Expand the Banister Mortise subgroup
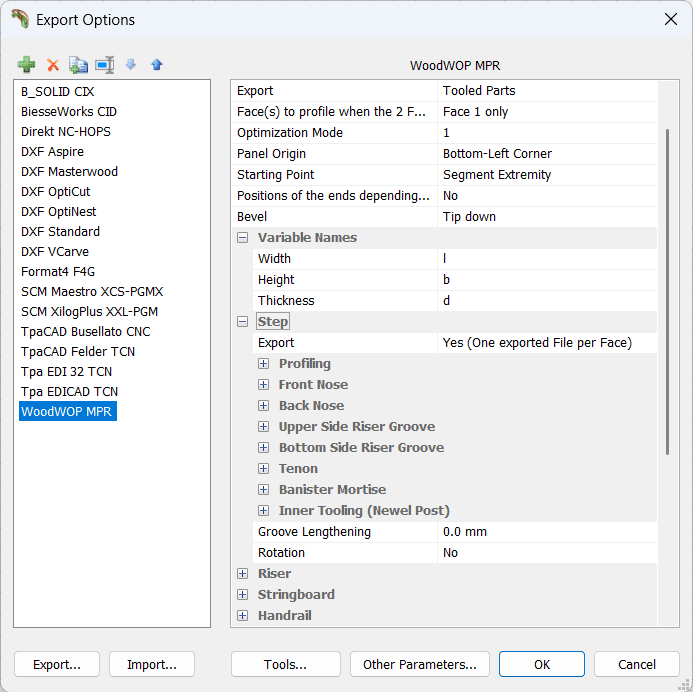693x692 pixels. (x=263, y=490)
